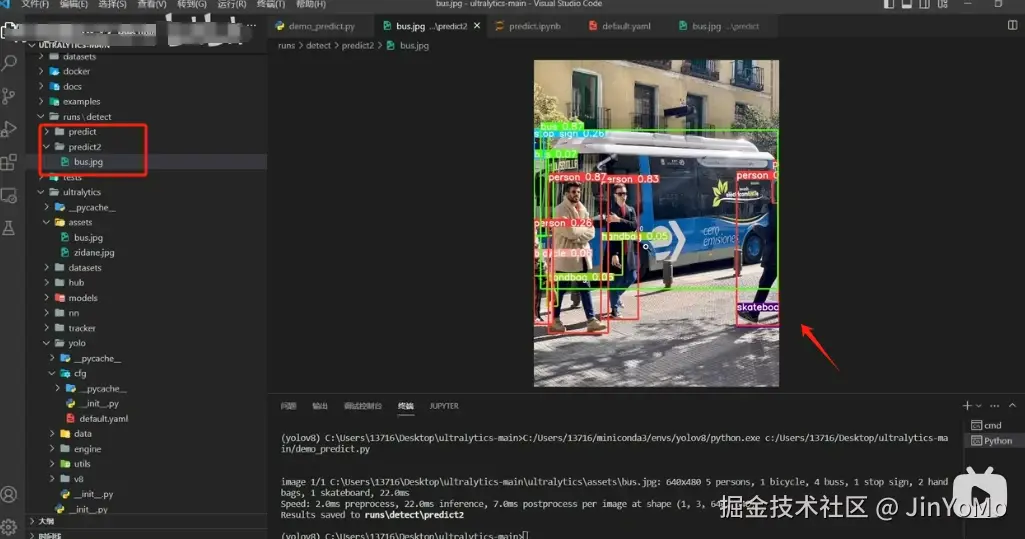1025x539 pixels.
Task: Collapse the predict2 folder
Action: [x=46, y=147]
